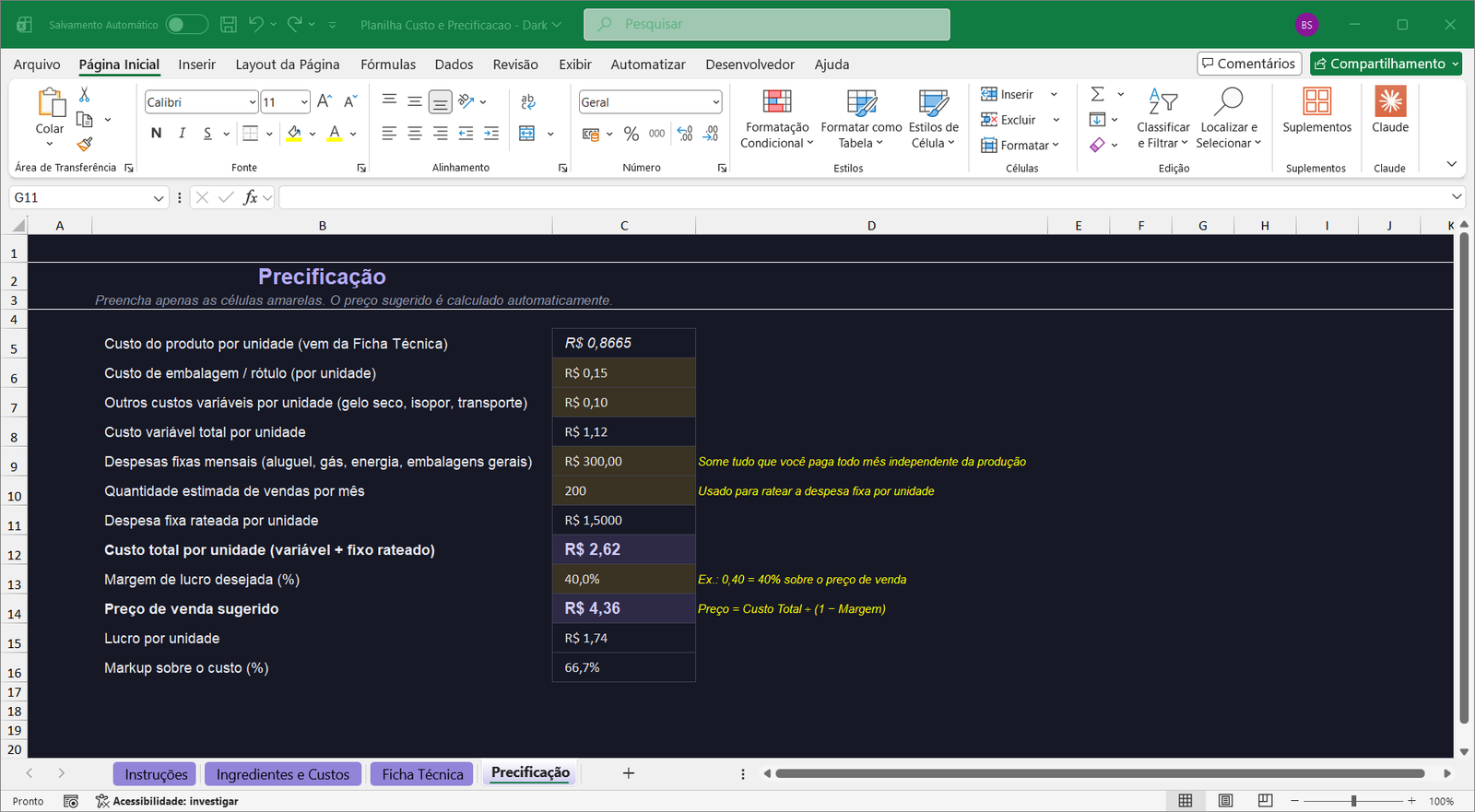1475x812 pixels.
Task: Toggle italic formatting
Action: (183, 134)
